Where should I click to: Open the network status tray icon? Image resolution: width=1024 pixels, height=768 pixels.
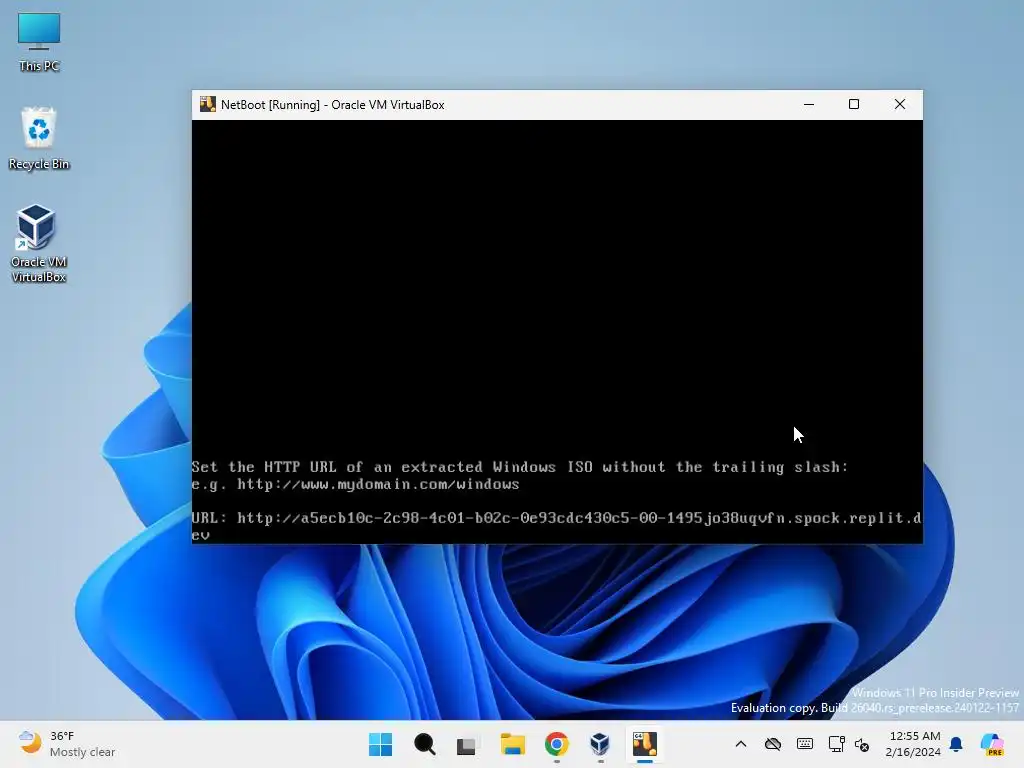[x=836, y=744]
